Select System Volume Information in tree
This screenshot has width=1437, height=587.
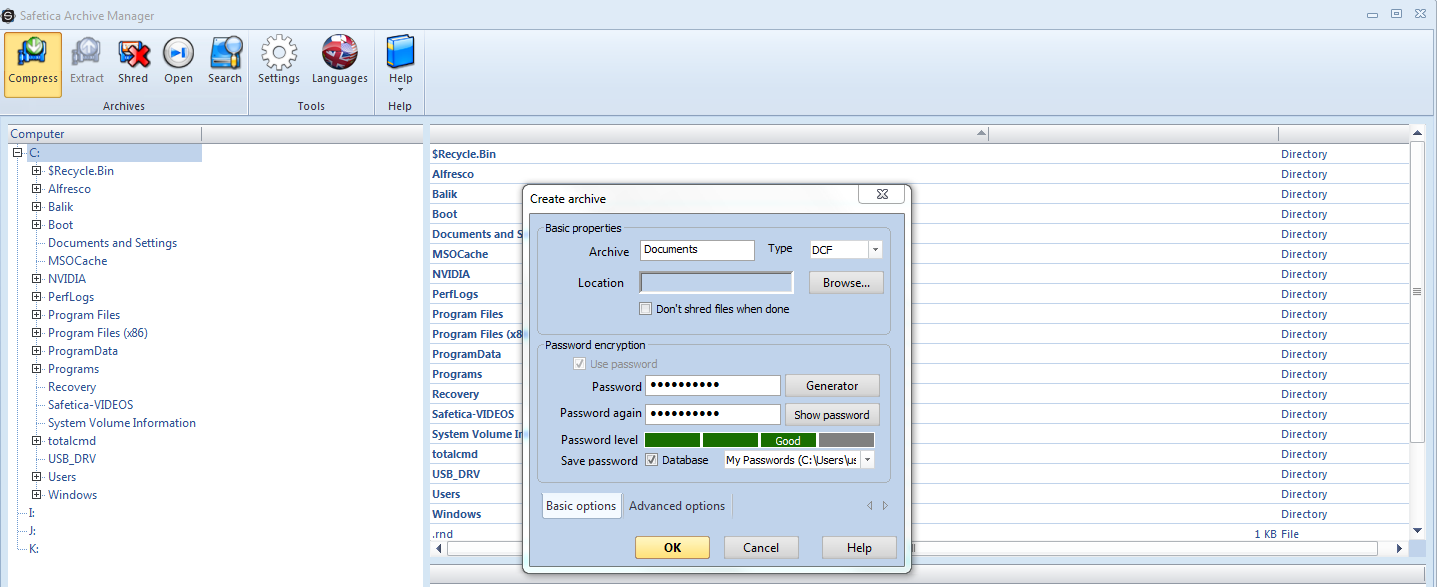tap(122, 423)
